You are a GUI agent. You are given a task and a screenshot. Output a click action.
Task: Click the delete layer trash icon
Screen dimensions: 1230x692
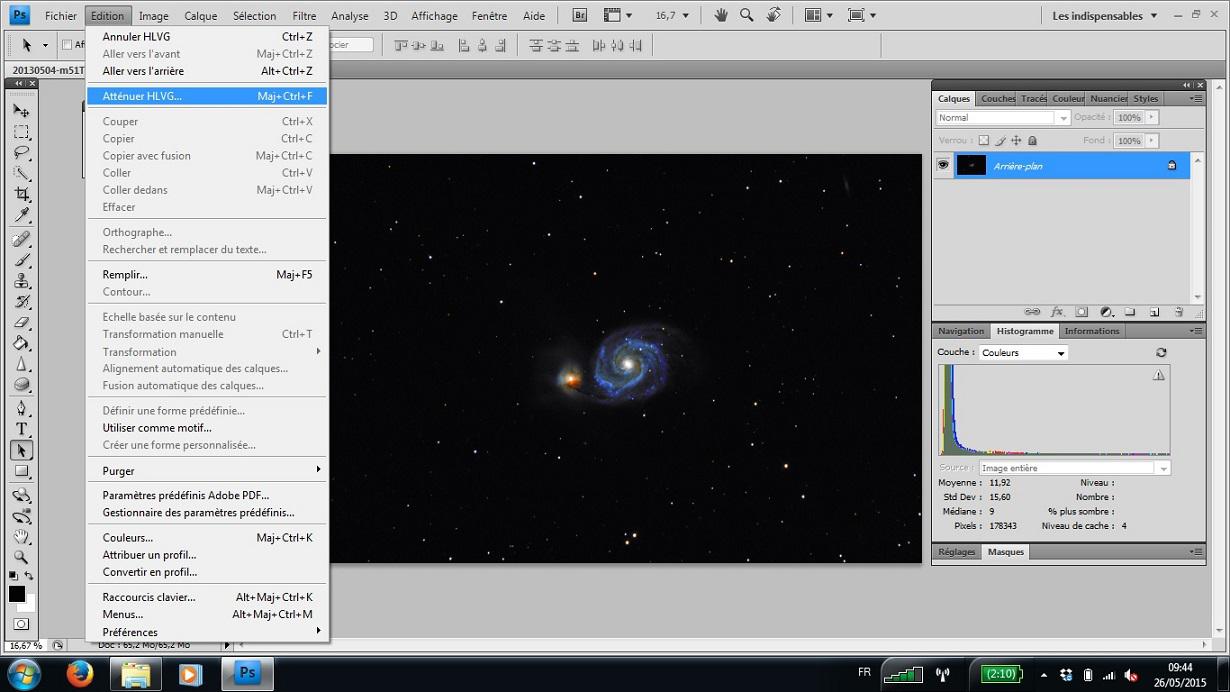click(1179, 312)
